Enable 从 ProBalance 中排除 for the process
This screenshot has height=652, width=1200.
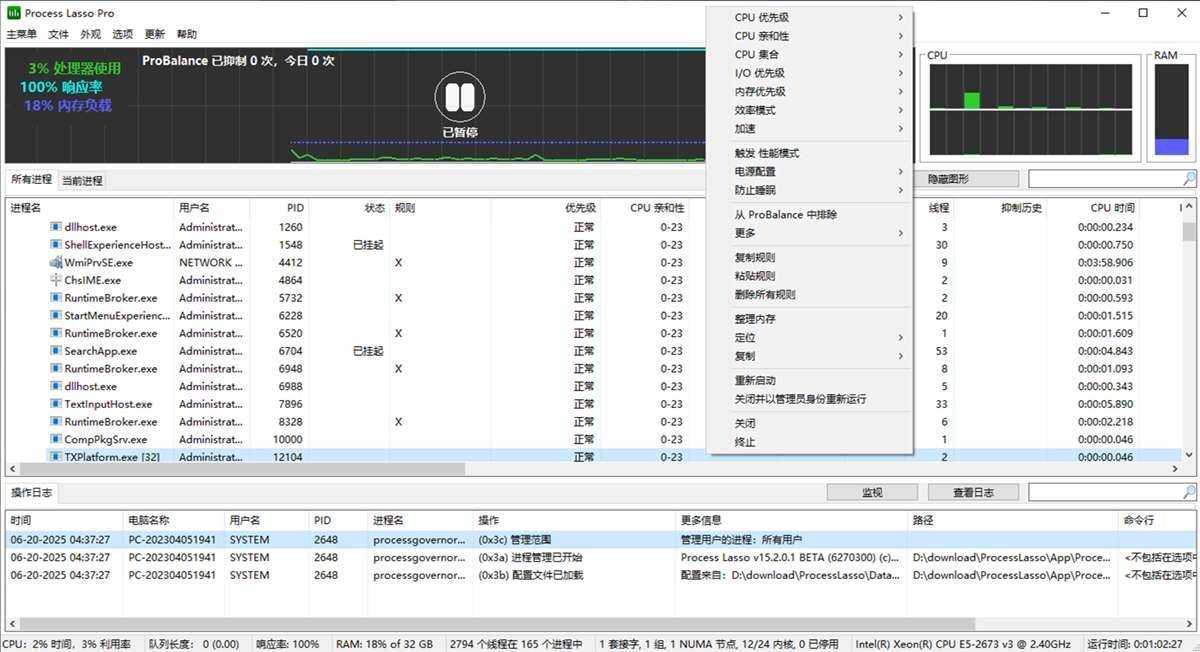[785, 214]
